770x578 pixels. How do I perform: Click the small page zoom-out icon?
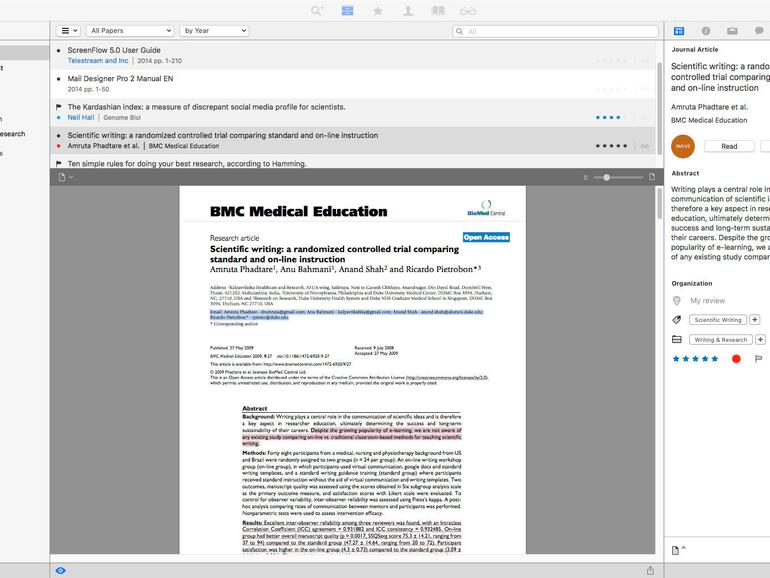[x=585, y=178]
